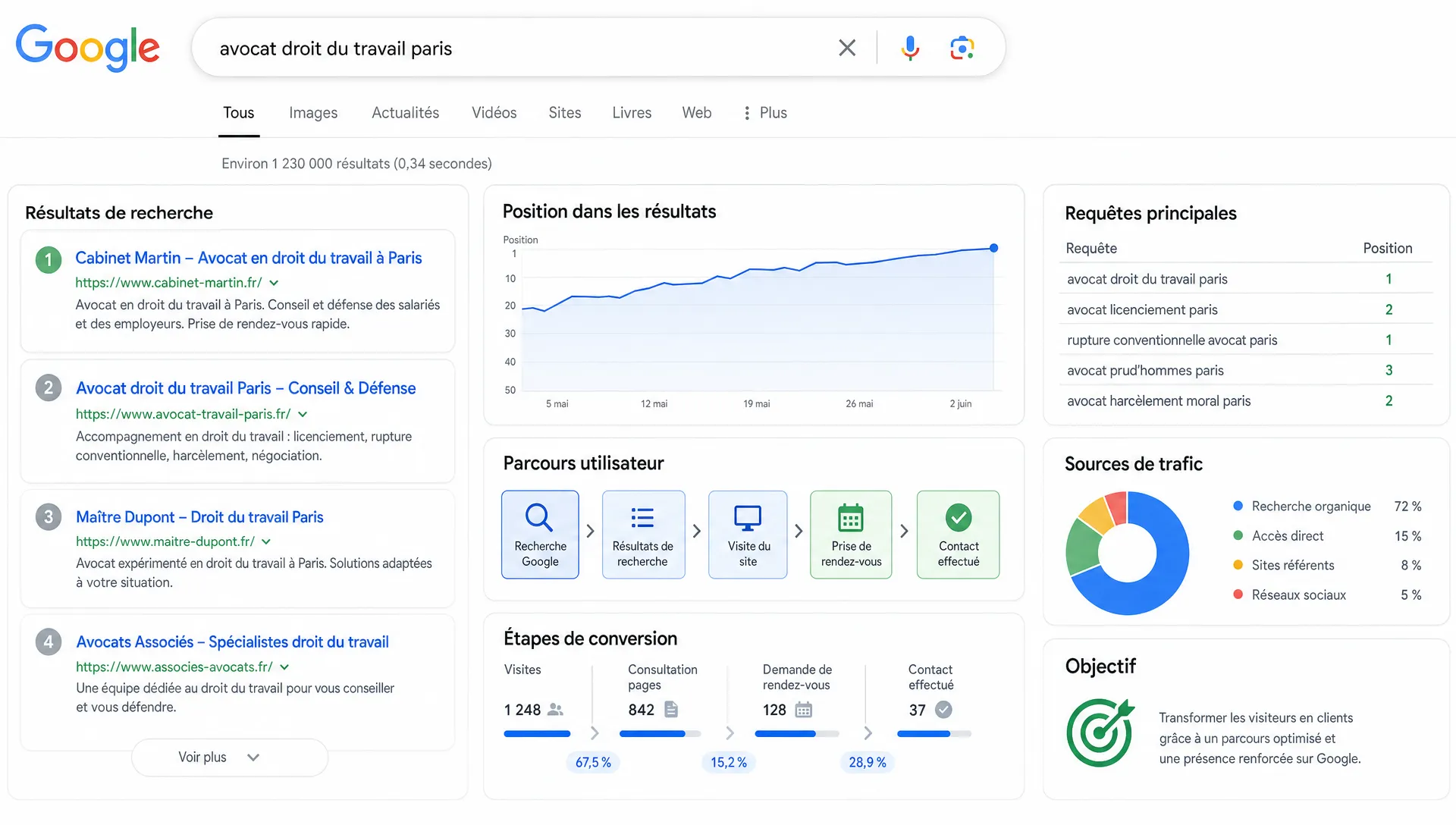The image size is (1456, 825).
Task: Click the red Réseaux sociaux legend dot
Action: point(1238,594)
